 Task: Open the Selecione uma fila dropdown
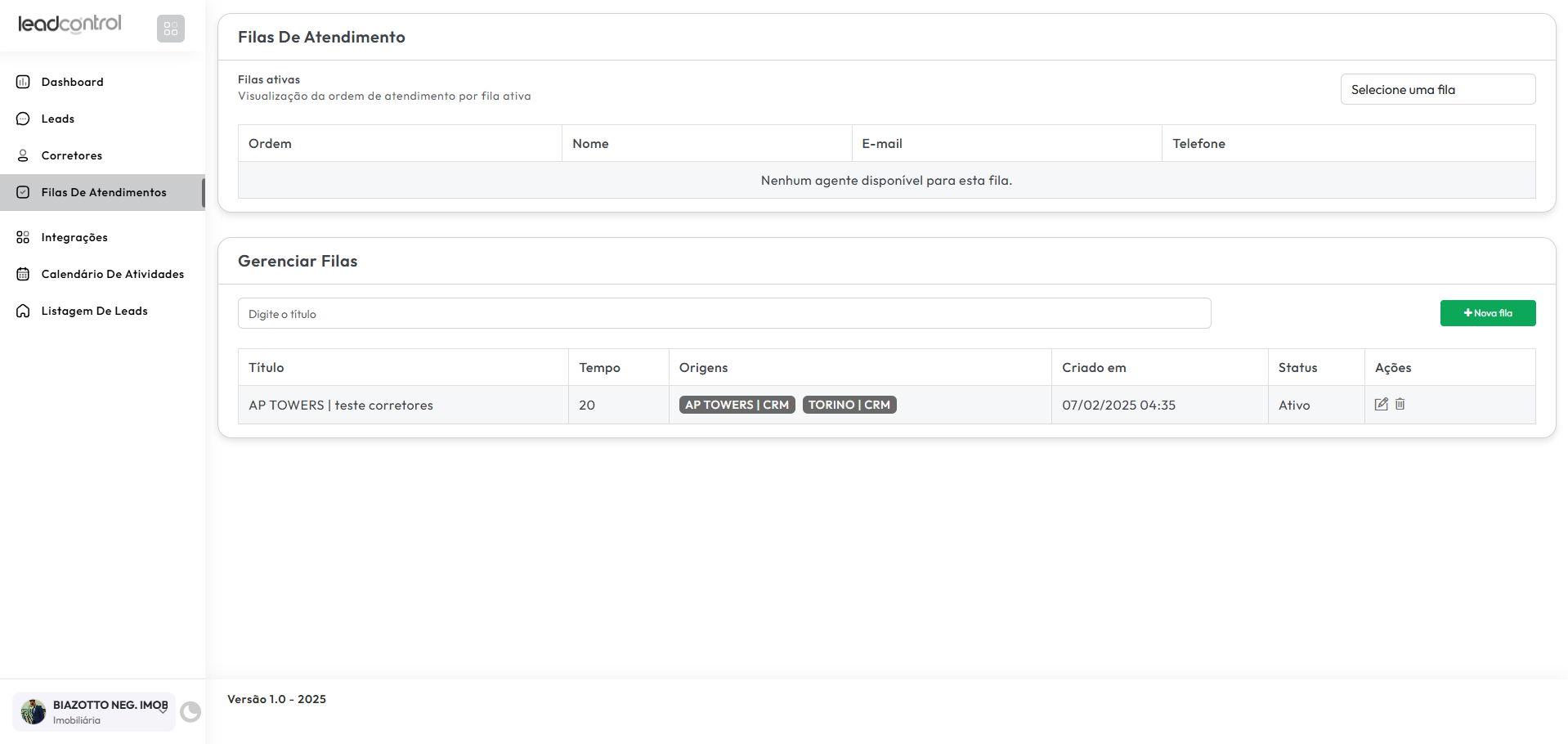coord(1438,89)
